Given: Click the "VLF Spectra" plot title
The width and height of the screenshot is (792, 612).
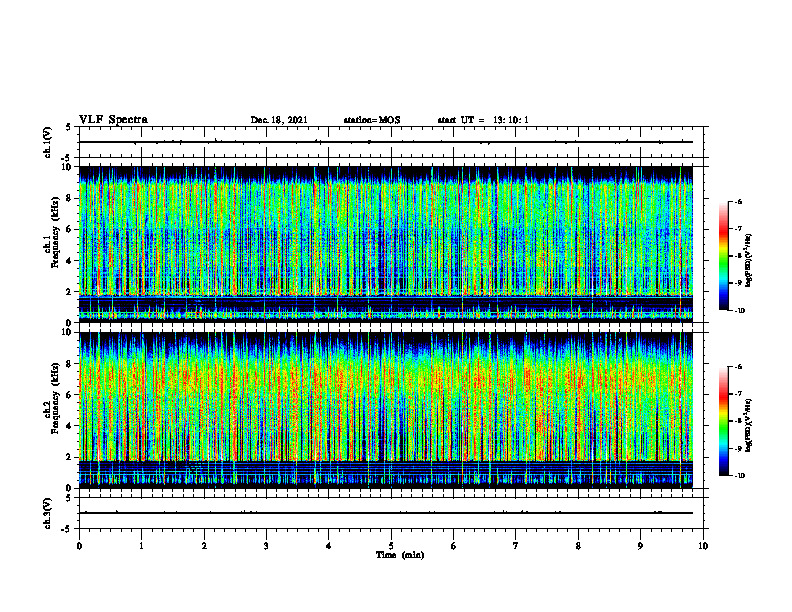Looking at the screenshot, I should tap(113, 120).
